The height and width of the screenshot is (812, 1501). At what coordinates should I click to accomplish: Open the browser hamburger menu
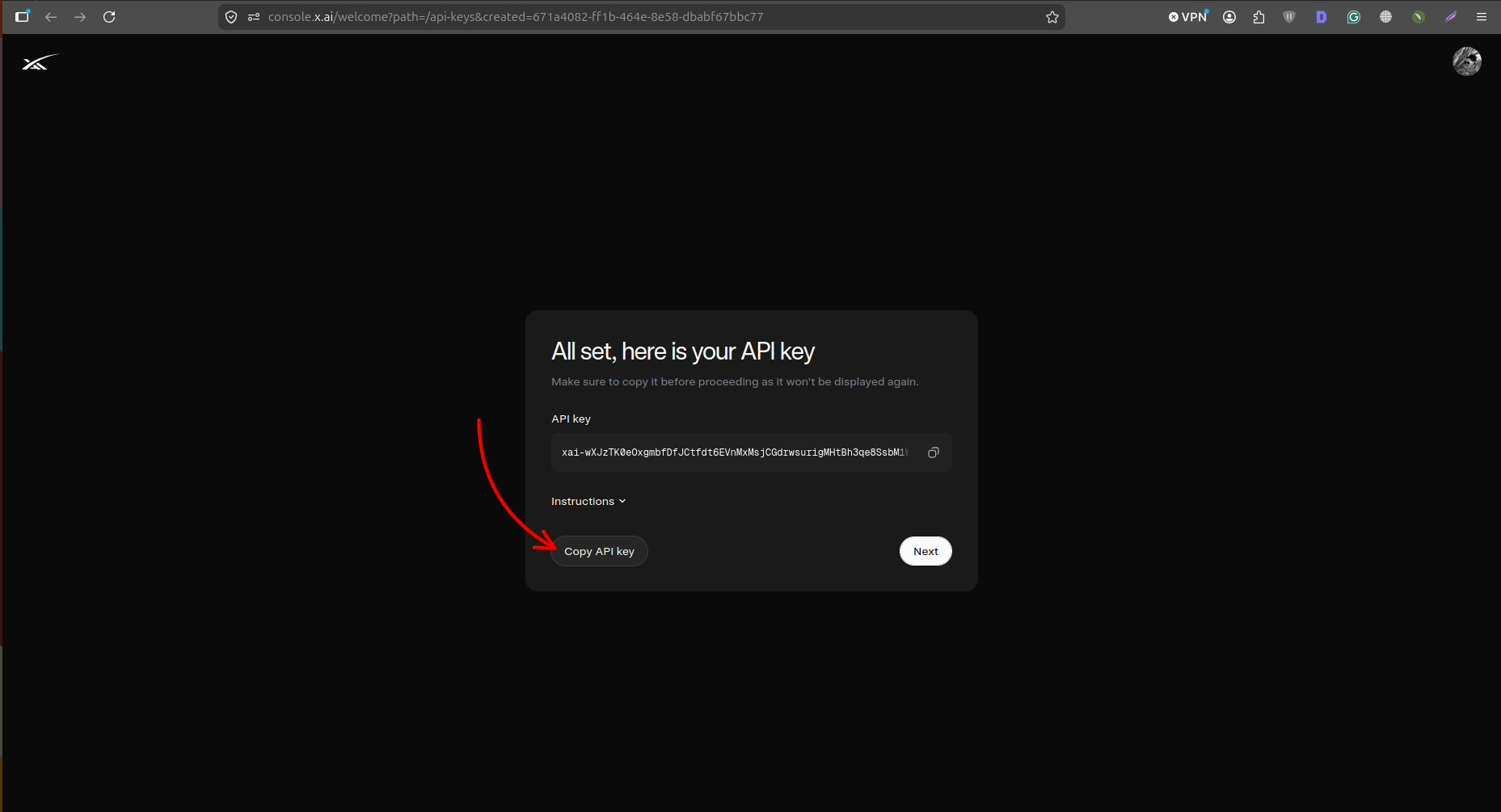(1481, 17)
